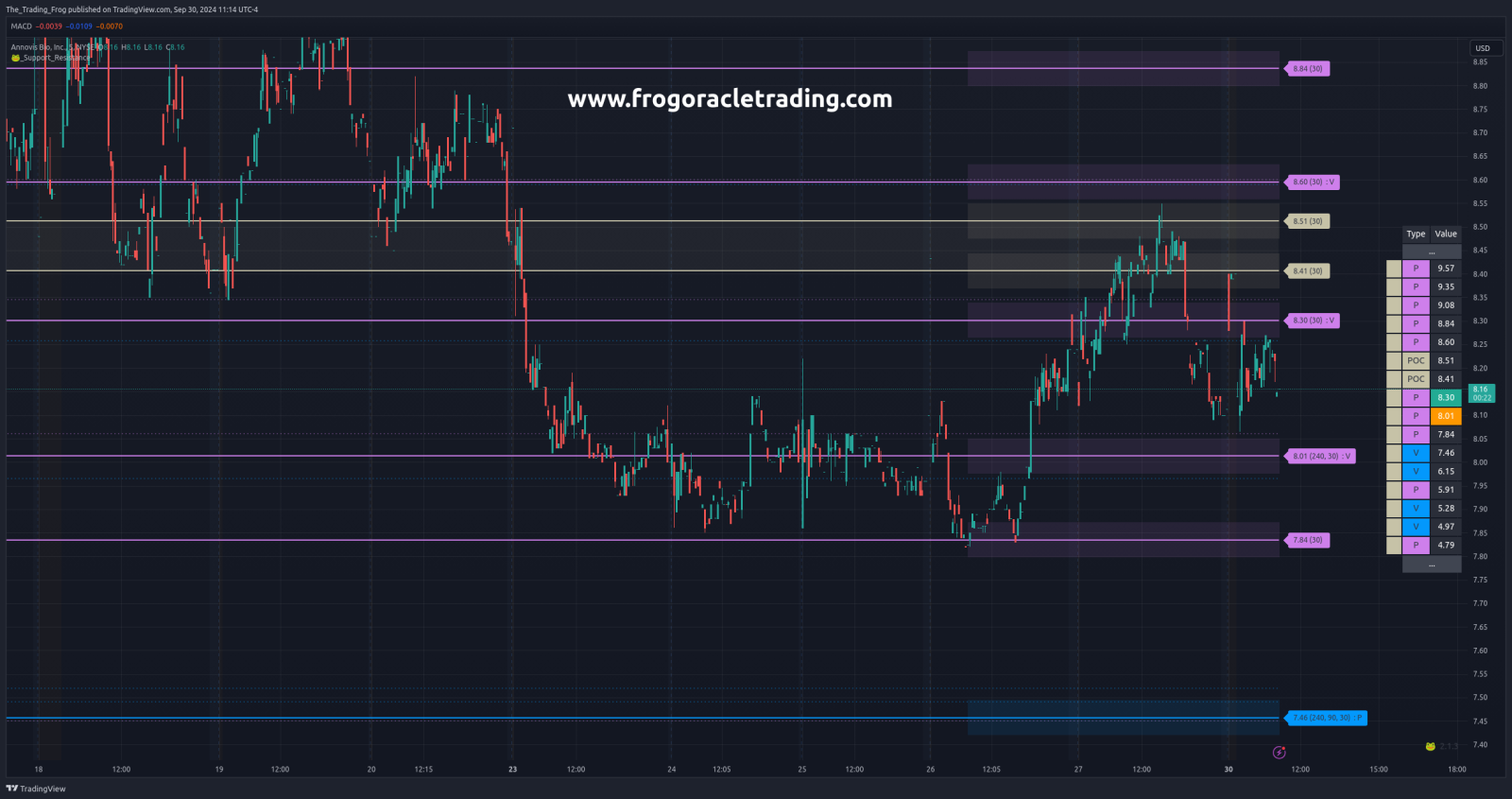
Task: Click the 8.41 (30) POC level label
Action: (x=1308, y=270)
